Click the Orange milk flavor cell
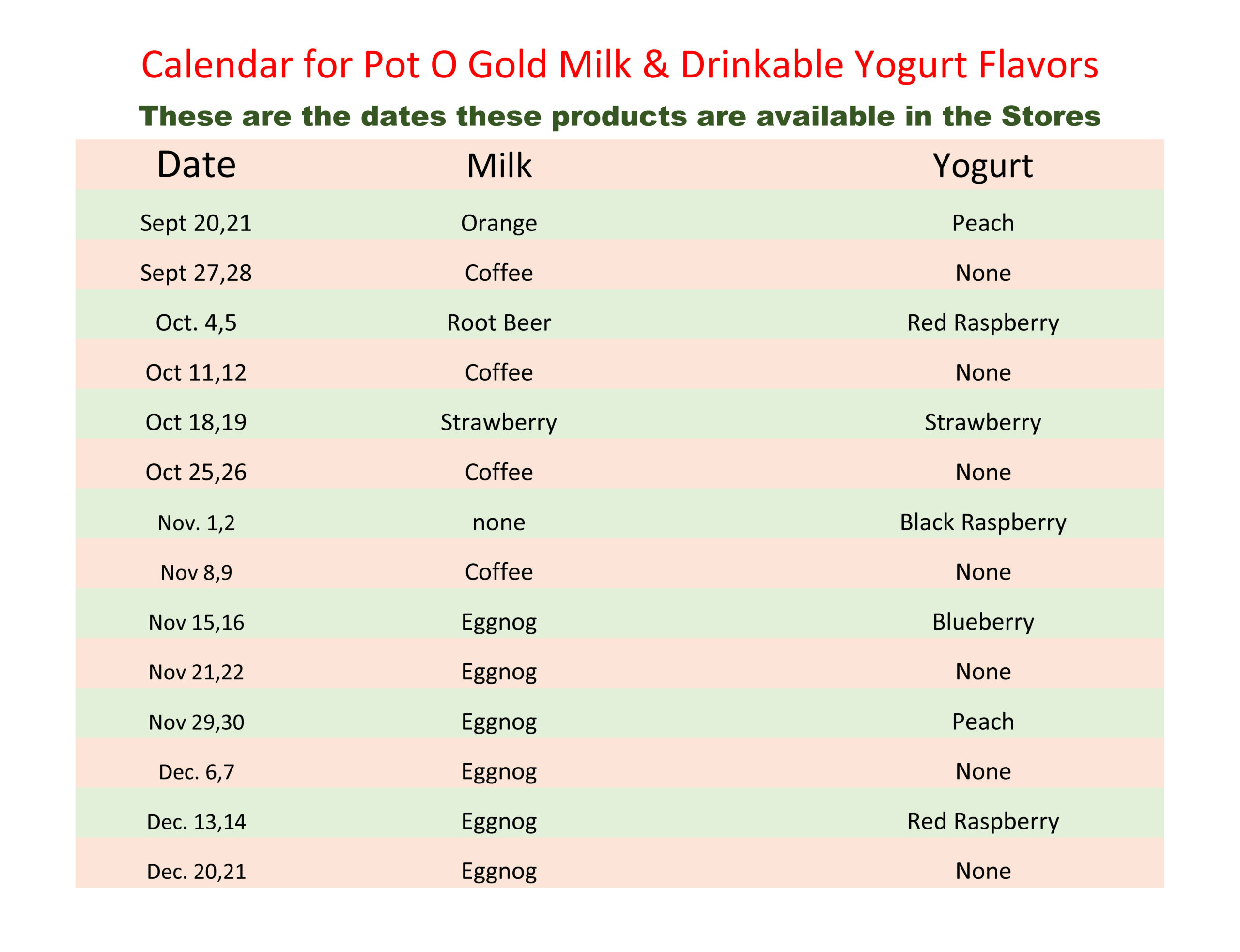This screenshot has width=1240, height=952. [x=499, y=223]
